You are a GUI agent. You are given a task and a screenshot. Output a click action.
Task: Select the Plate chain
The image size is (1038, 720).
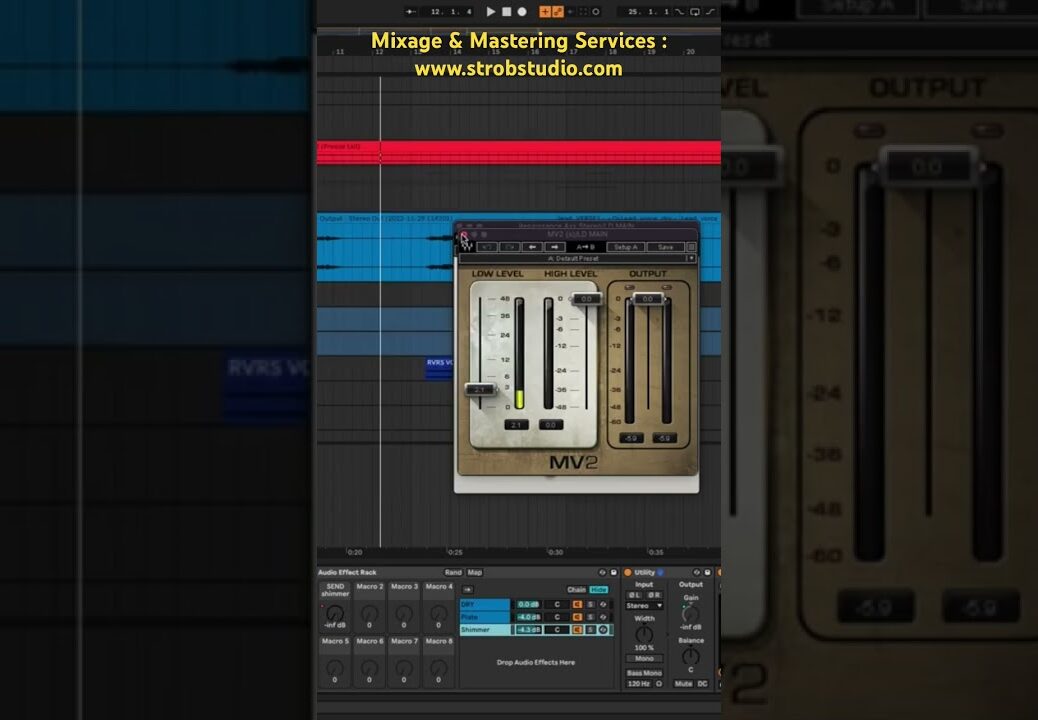tap(485, 617)
